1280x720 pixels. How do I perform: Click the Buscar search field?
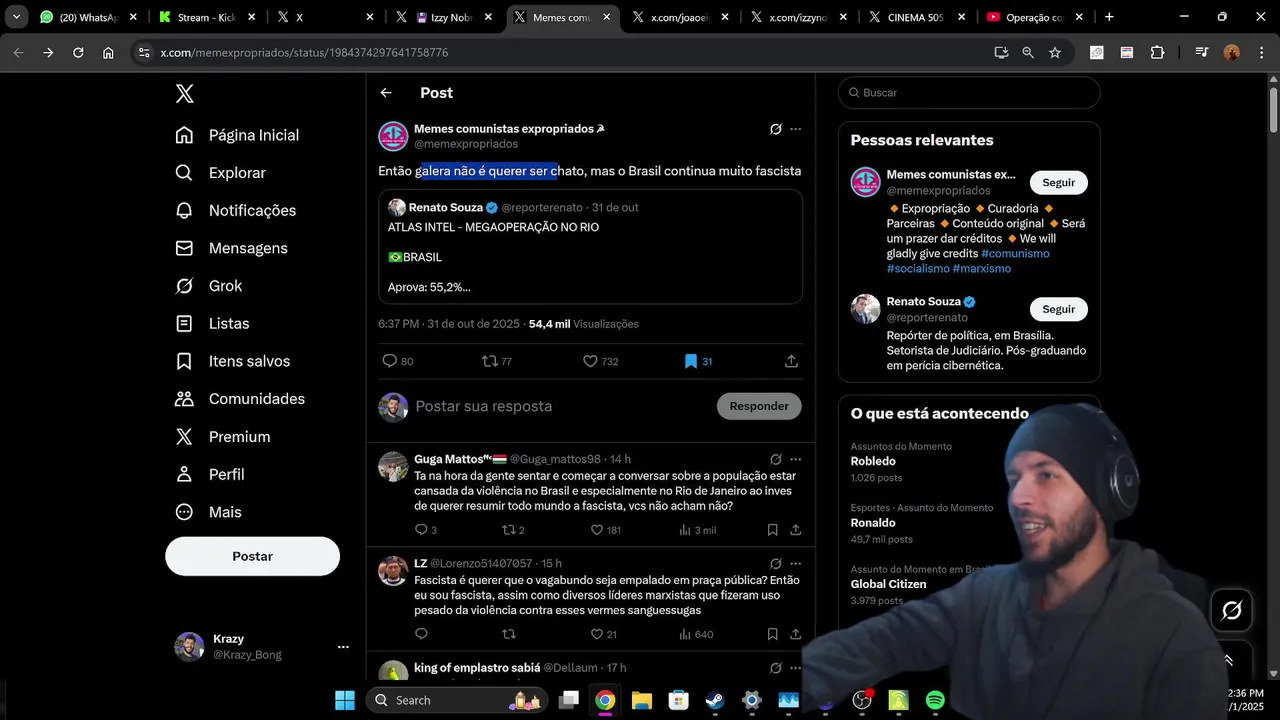pyautogui.click(x=969, y=92)
